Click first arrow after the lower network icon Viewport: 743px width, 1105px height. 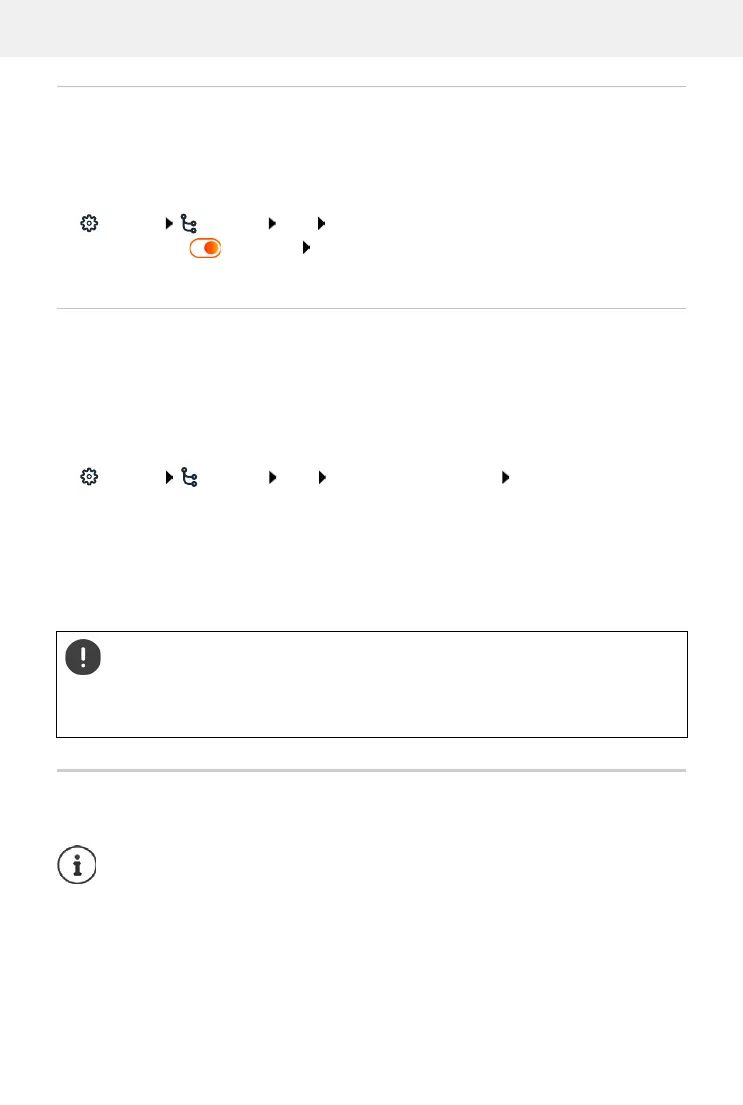271,478
